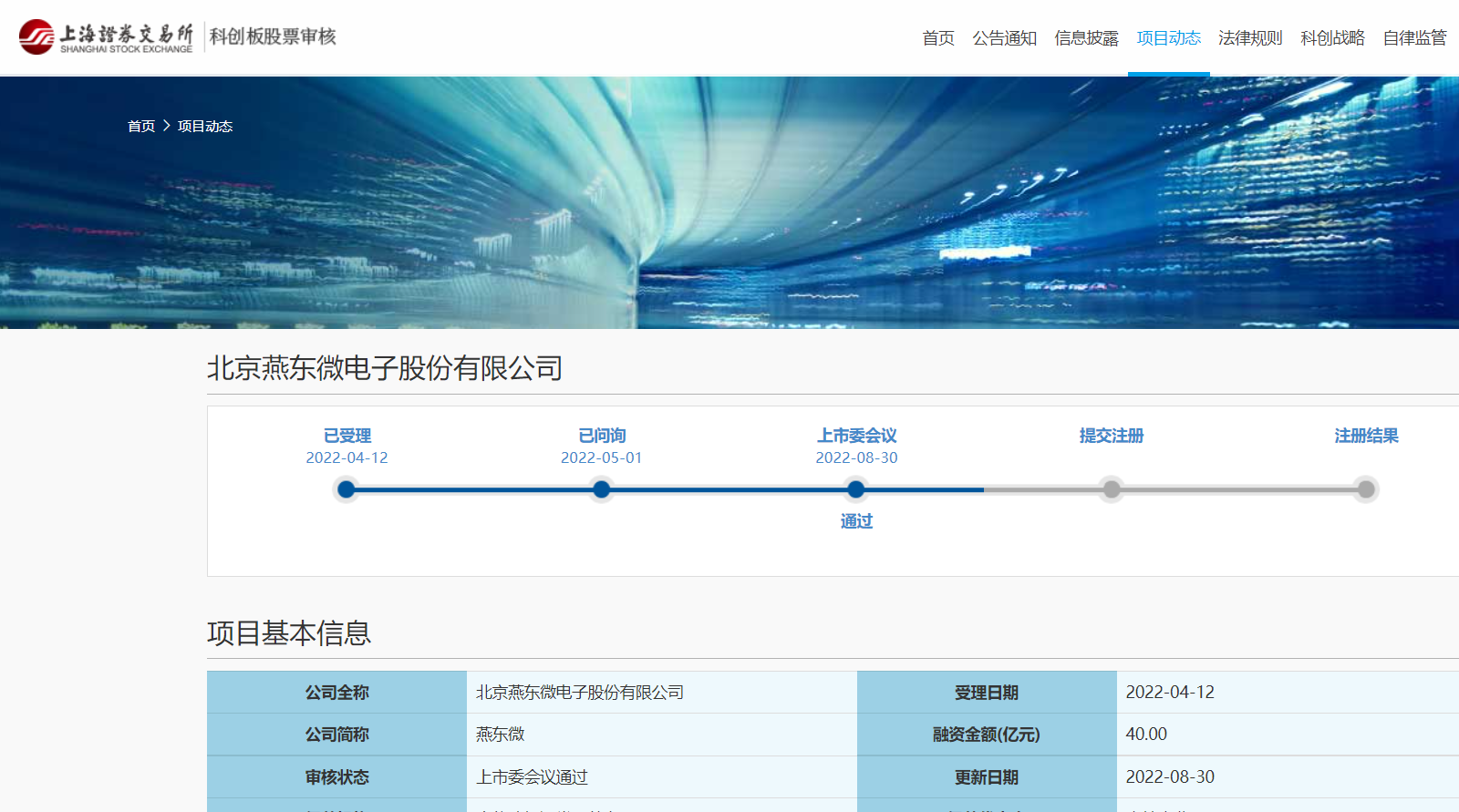Select the 提交注册 timeline dot
1459x812 pixels.
1111,489
